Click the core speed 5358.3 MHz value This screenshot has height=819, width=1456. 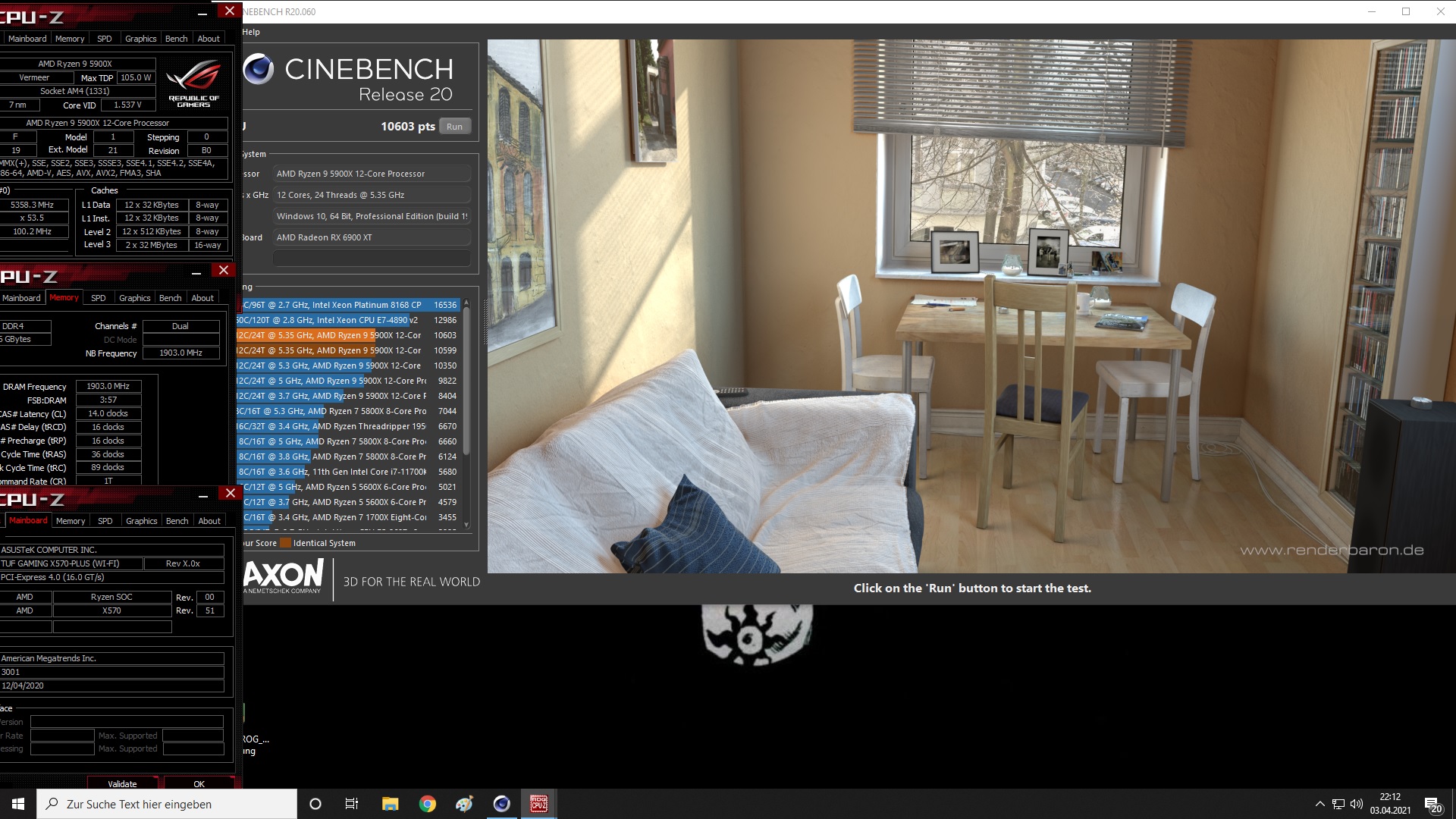[x=35, y=205]
